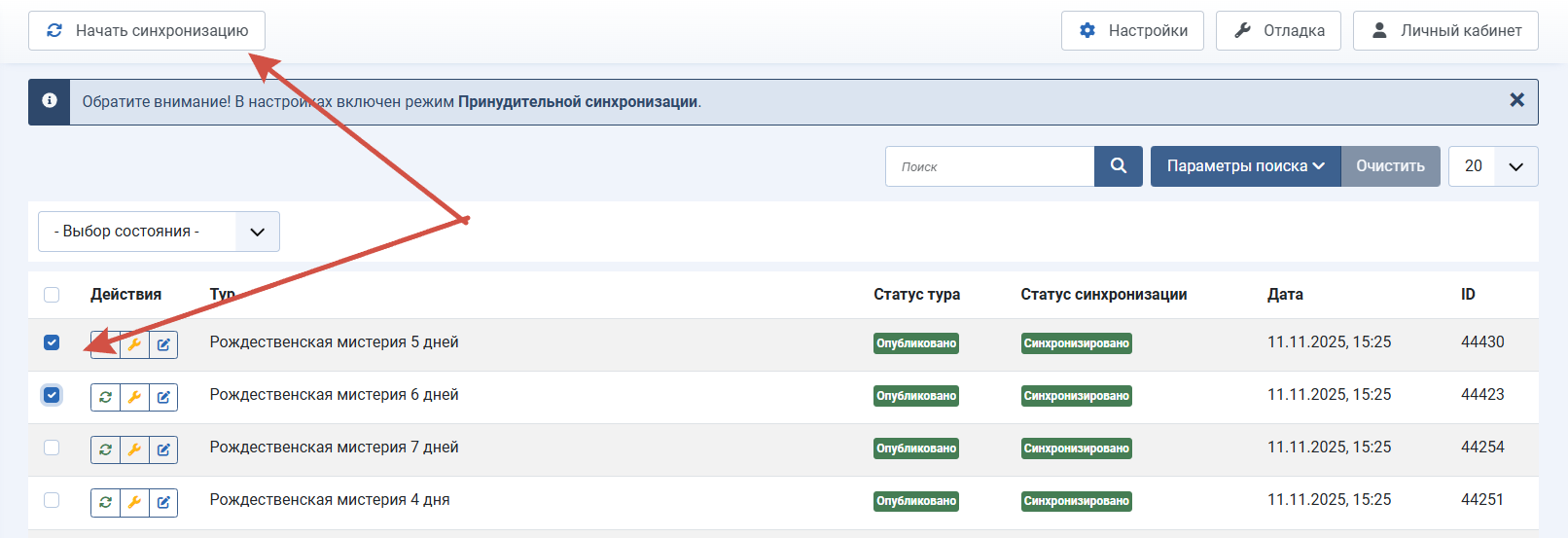
Task: Uncheck Рождественская мистерия 5 дней row
Action: coord(52,342)
